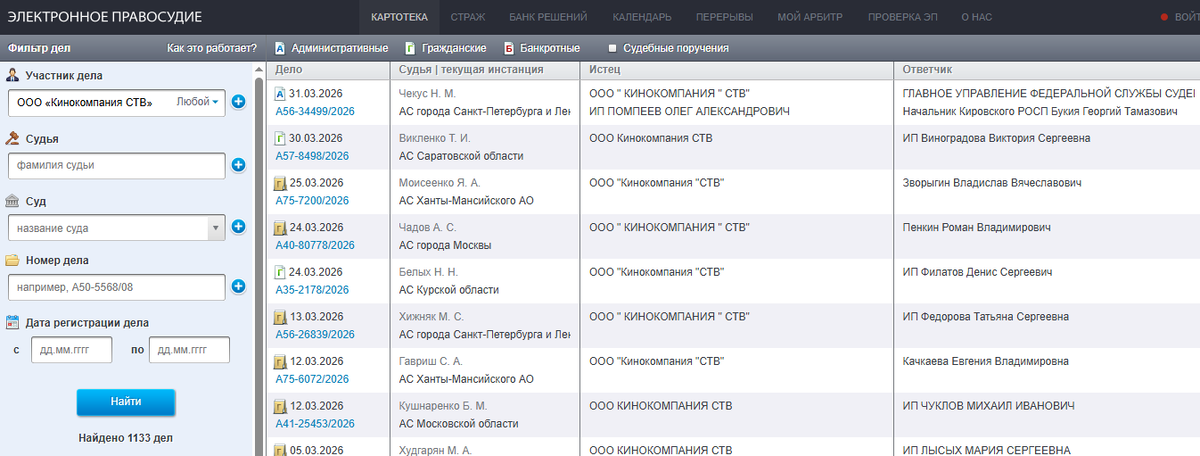The image size is (1200, 456).
Task: Select judge Чадов А. С.
Action: (427, 228)
